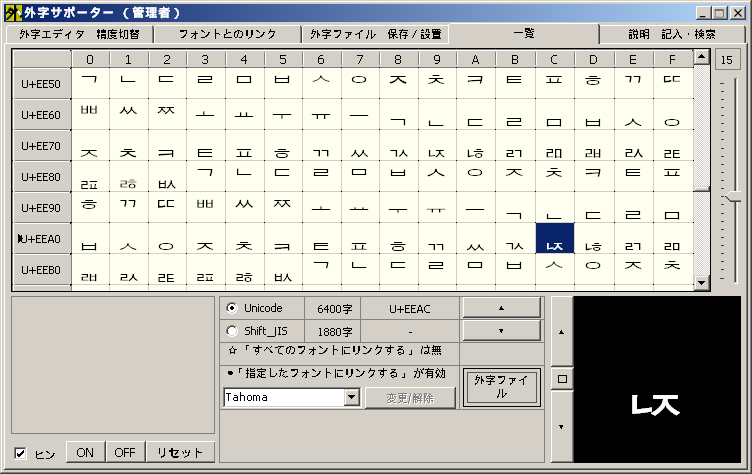
Task: Select the glyph cell at U+EE70 column F
Action: point(672,145)
